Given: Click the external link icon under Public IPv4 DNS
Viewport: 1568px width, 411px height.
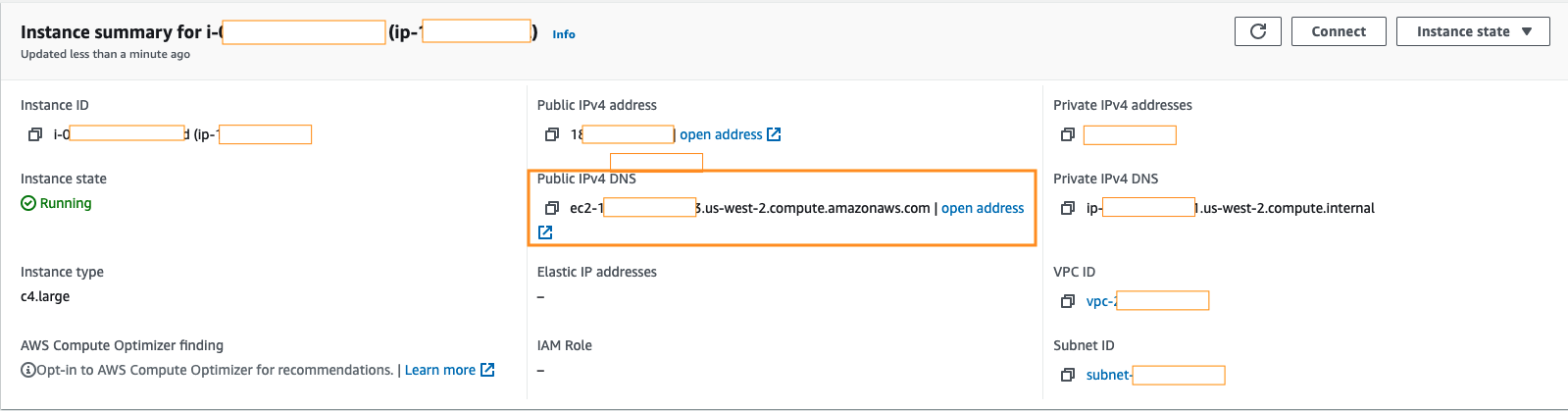Looking at the screenshot, I should coord(545,232).
